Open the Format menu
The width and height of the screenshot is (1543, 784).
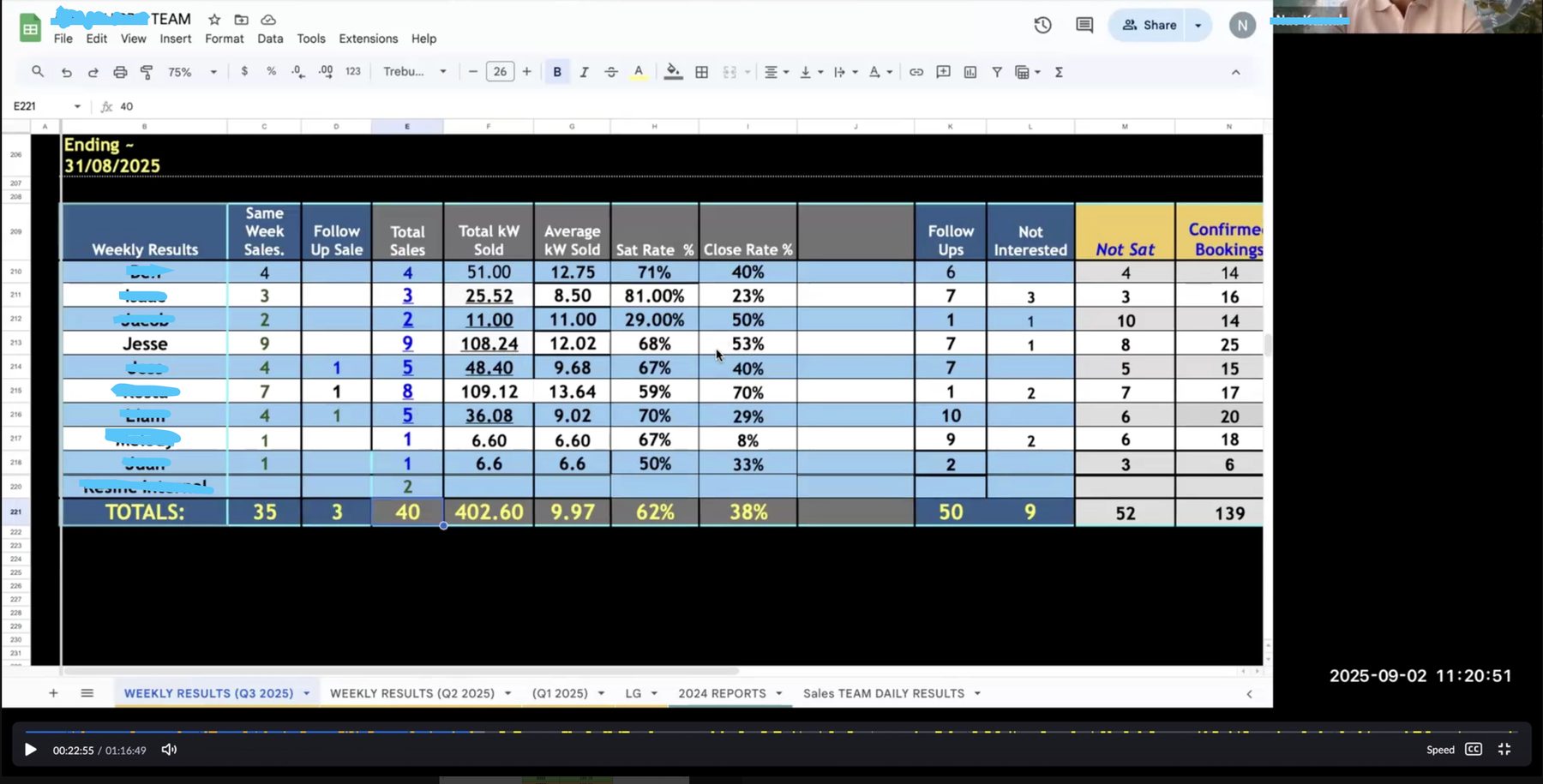(225, 39)
